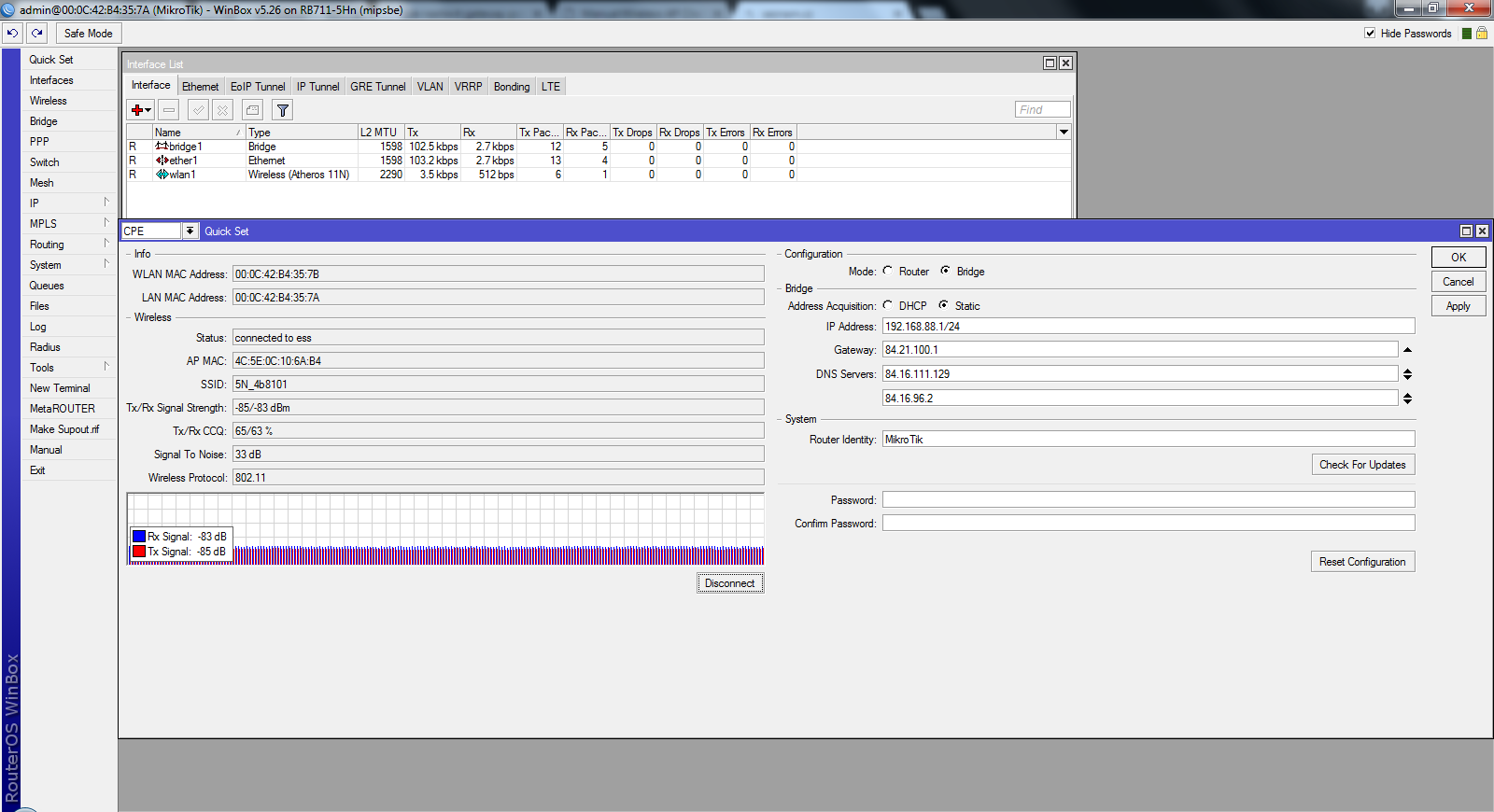The width and height of the screenshot is (1494, 812).
Task: Click the Password input field
Action: coord(1149,499)
